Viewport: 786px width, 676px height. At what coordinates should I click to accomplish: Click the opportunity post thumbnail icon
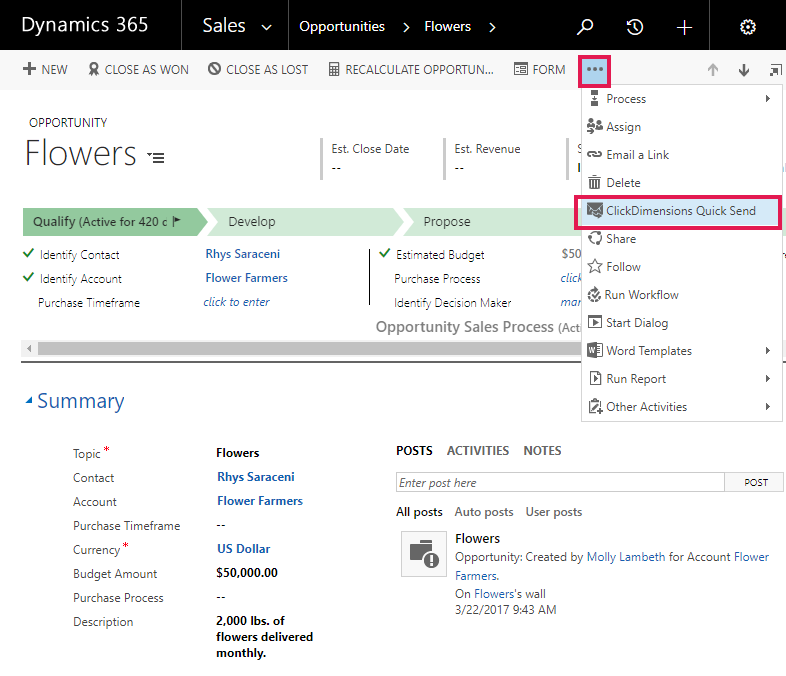pyautogui.click(x=424, y=554)
